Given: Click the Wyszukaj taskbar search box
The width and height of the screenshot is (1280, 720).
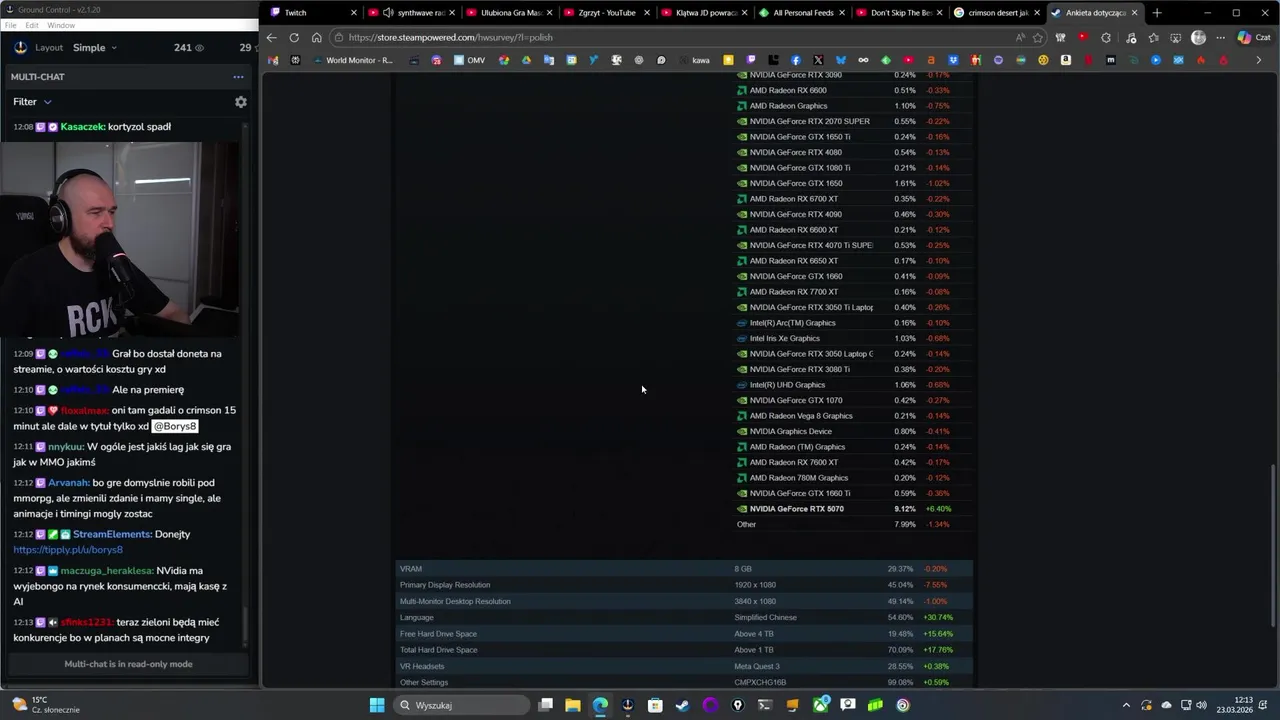Looking at the screenshot, I should click(462, 705).
